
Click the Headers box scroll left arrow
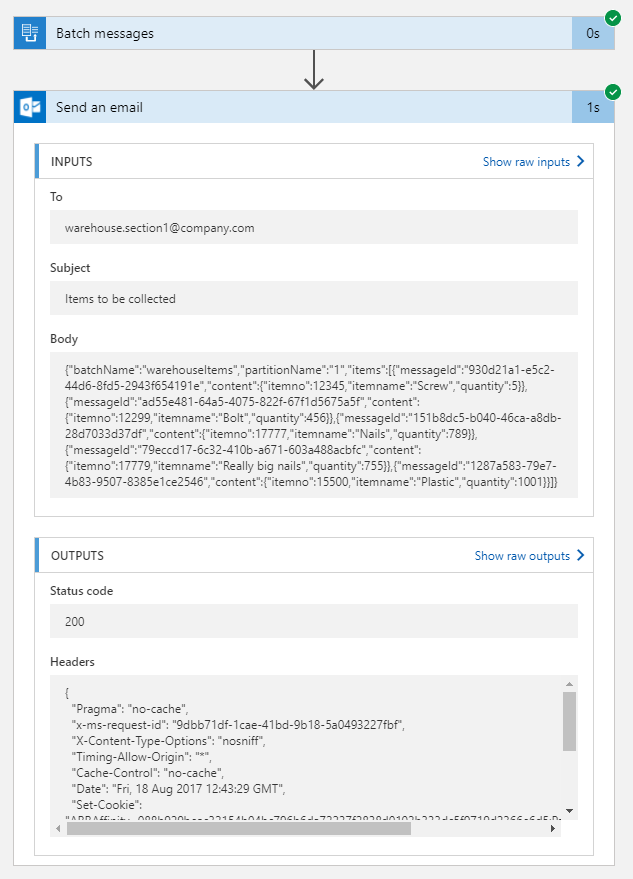[58, 829]
